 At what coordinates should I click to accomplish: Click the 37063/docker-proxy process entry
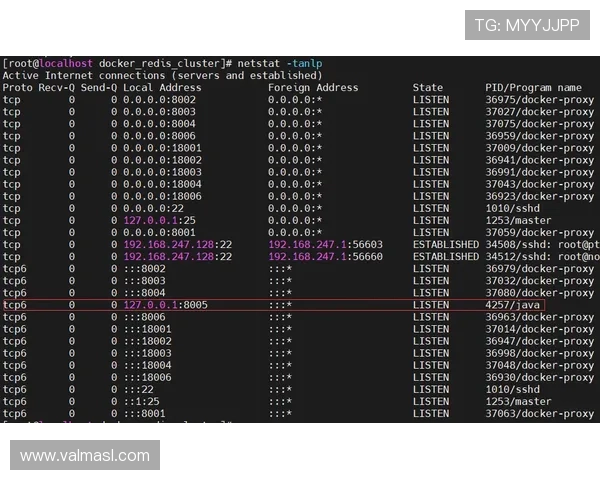coord(539,413)
